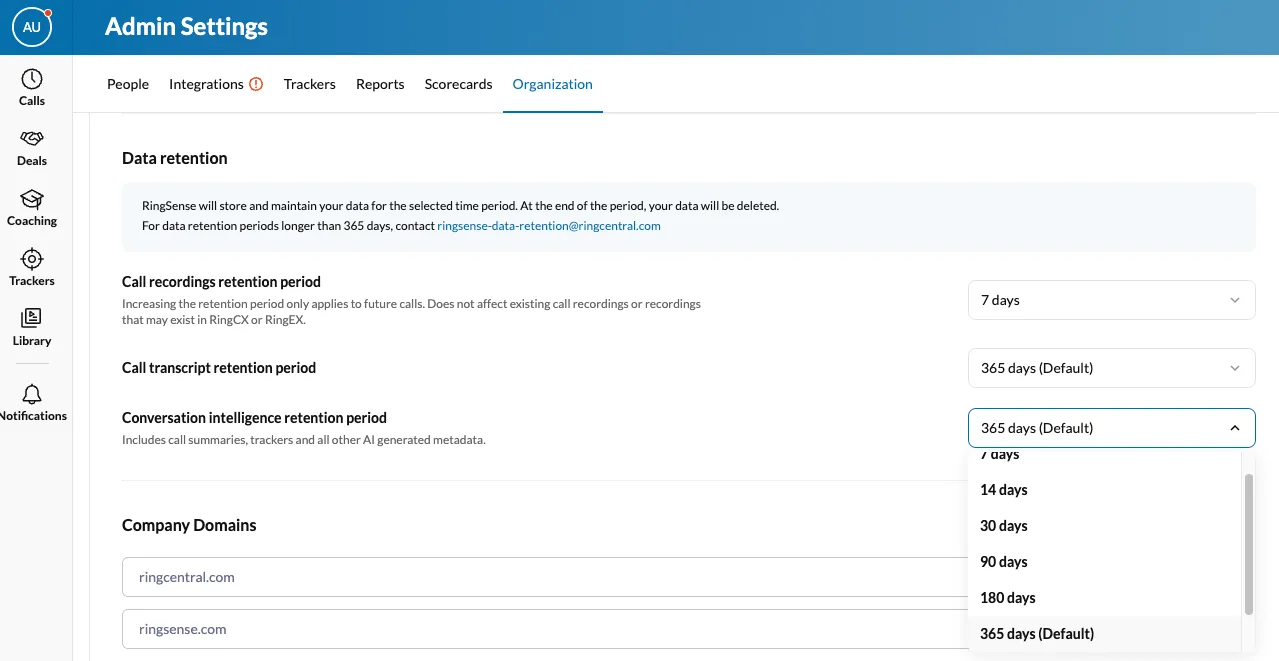Pick 365 days (Default) option in list
Image resolution: width=1279 pixels, height=661 pixels.
1037,634
